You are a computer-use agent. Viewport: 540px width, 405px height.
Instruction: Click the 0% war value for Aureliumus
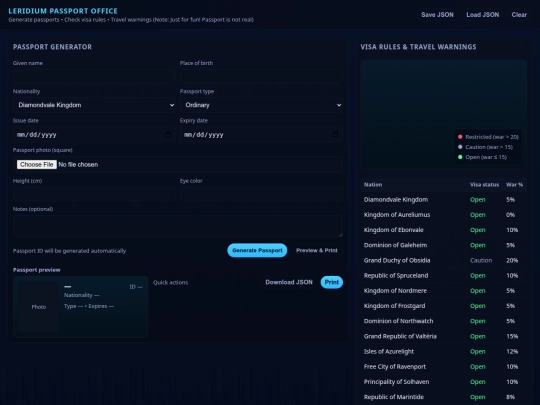point(511,215)
